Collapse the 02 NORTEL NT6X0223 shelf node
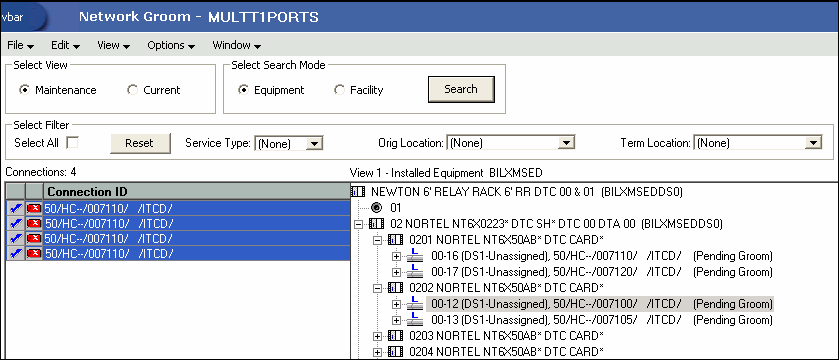This screenshot has width=839, height=360. [x=359, y=224]
